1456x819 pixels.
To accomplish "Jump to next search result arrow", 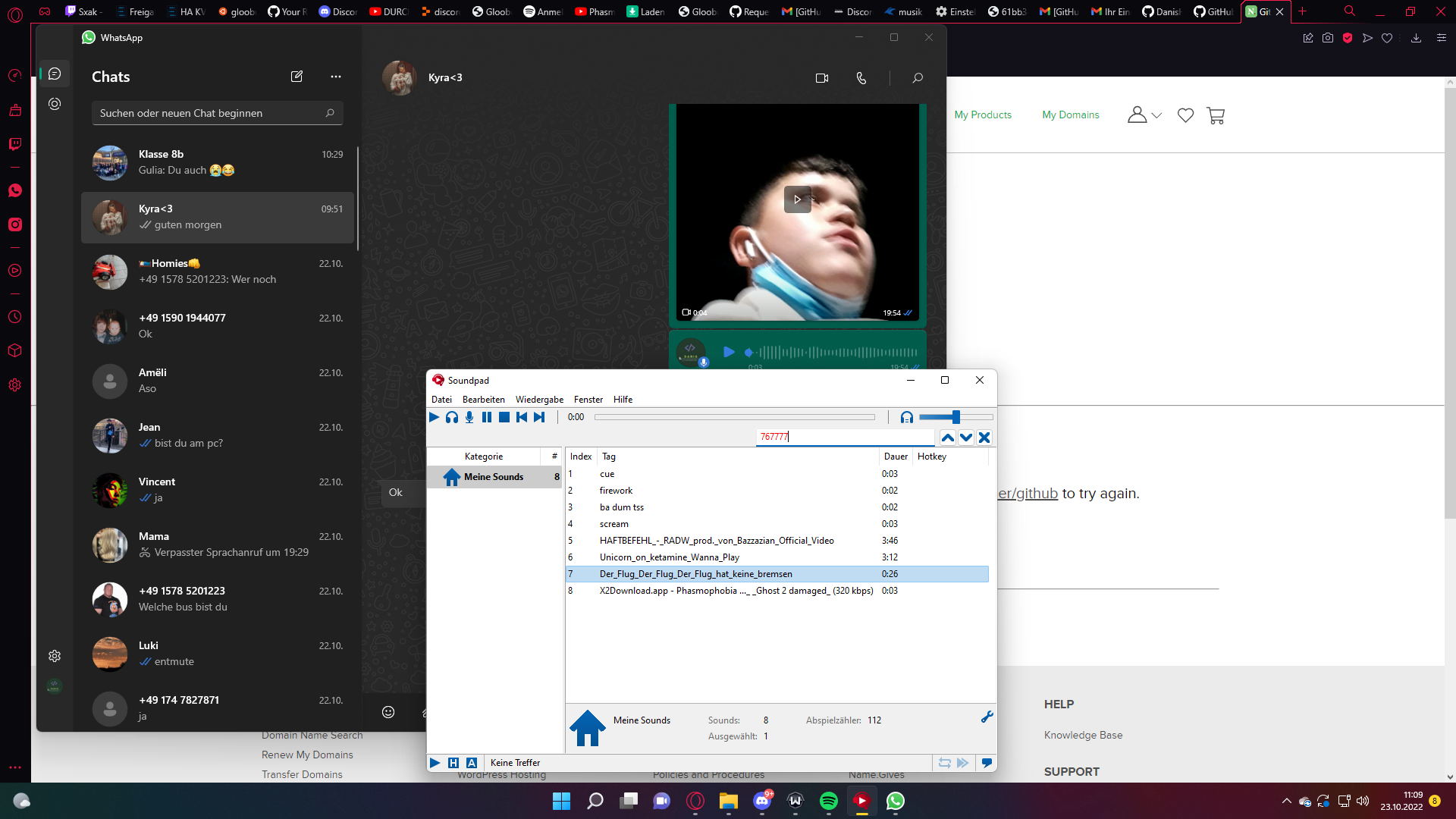I will coord(965,438).
